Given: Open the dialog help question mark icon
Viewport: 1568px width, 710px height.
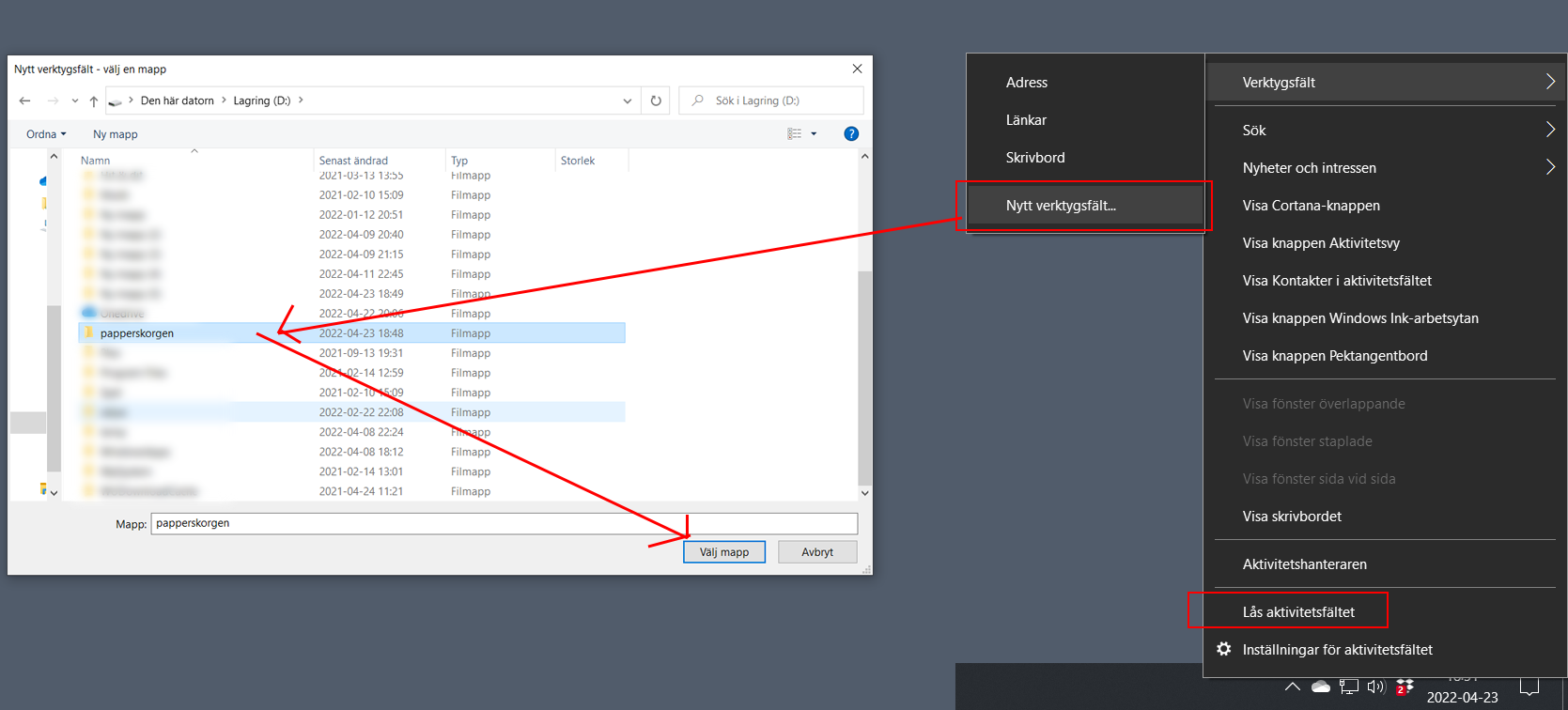Looking at the screenshot, I should pos(851,134).
